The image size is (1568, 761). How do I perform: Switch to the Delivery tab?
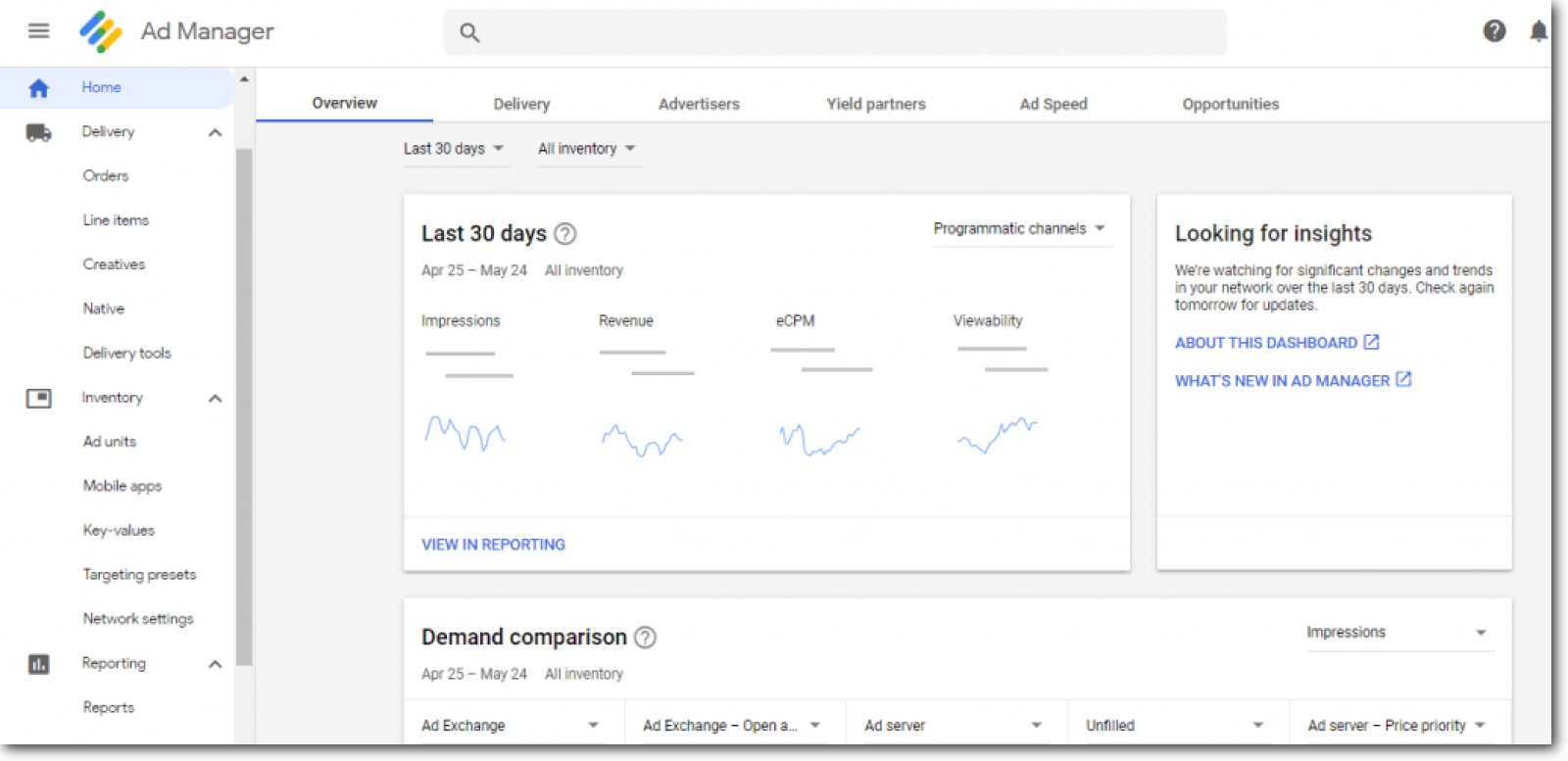point(521,104)
